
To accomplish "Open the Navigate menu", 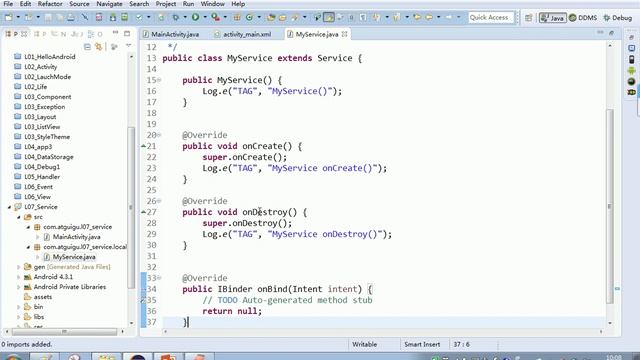I will (109, 4).
